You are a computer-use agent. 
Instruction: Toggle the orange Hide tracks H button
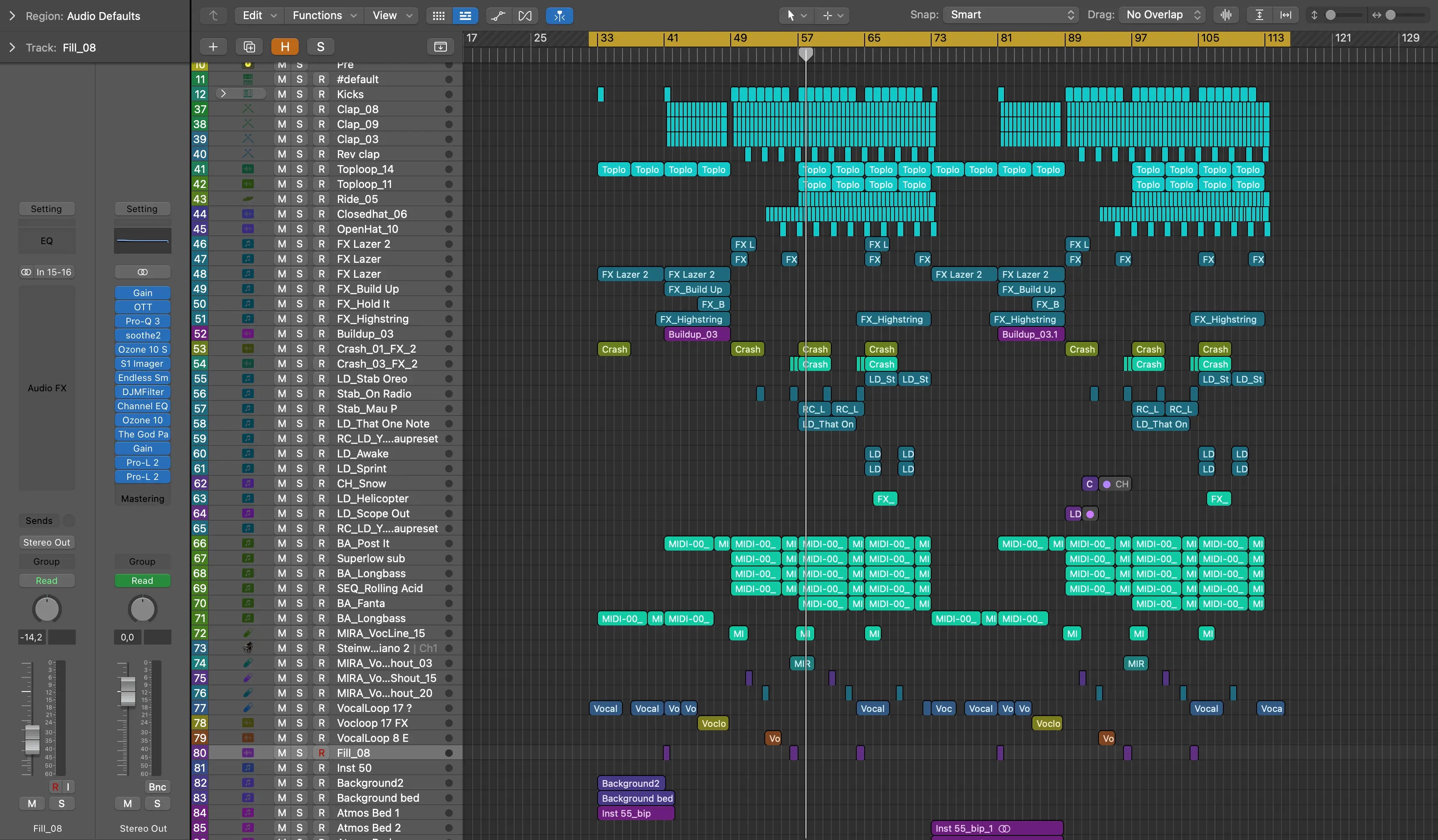[x=285, y=47]
